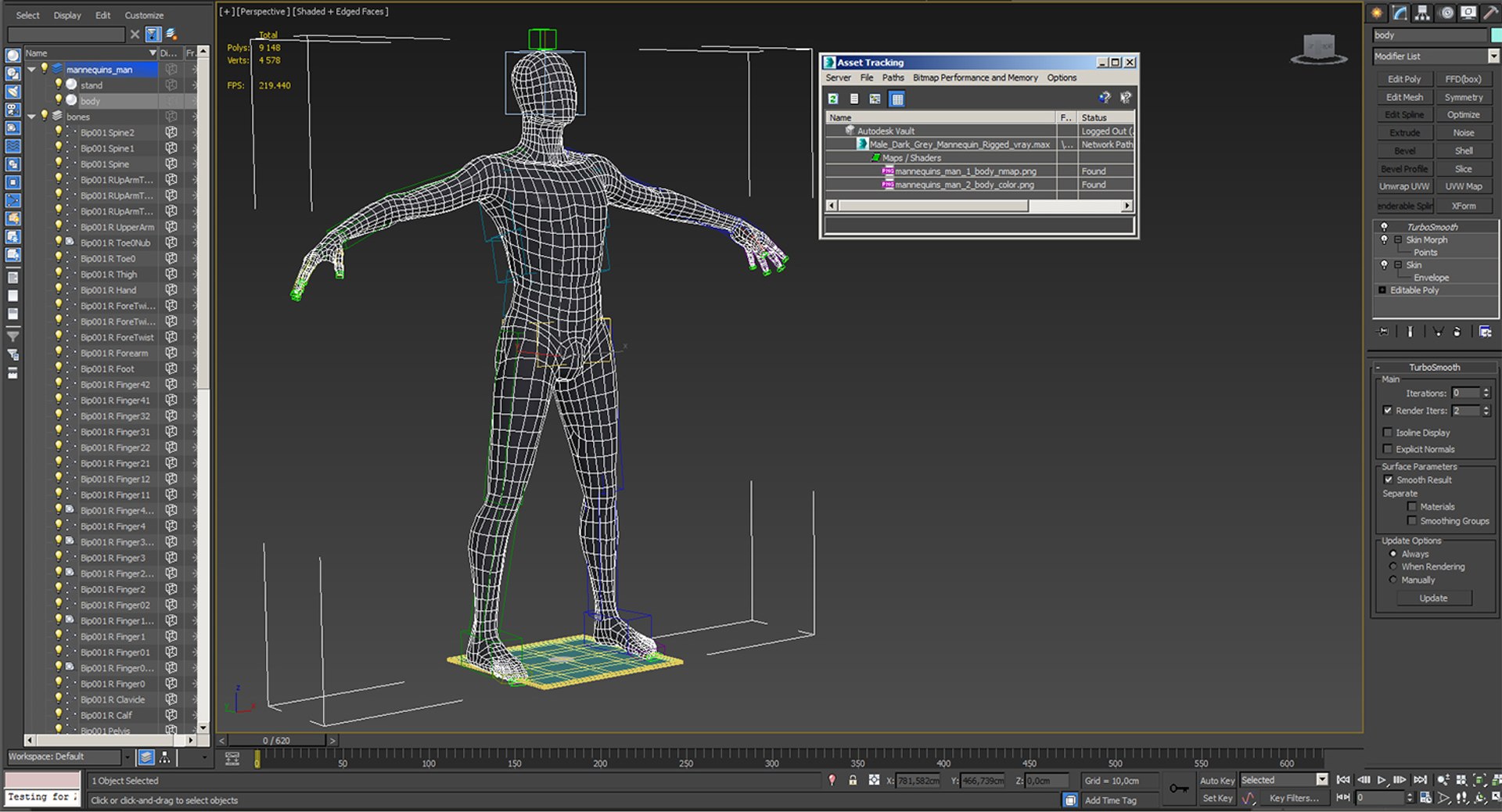This screenshot has height=812, width=1502.
Task: Collapse mannequins_man layer tree
Action: point(31,70)
